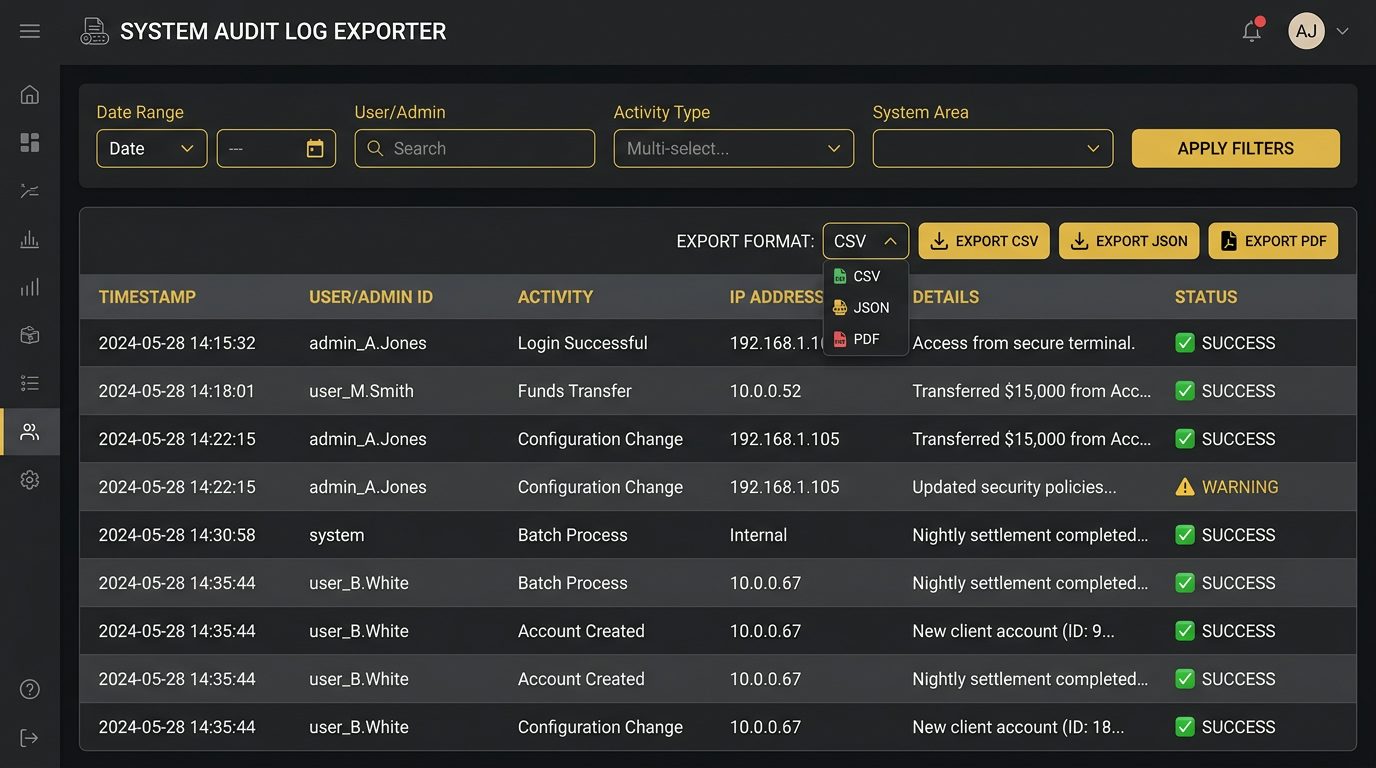This screenshot has width=1376, height=768.
Task: Click the EXPORT CSV button
Action: coord(984,241)
